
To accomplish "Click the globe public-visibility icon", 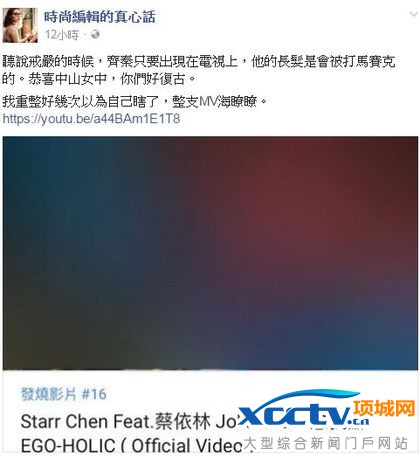I will click(95, 34).
